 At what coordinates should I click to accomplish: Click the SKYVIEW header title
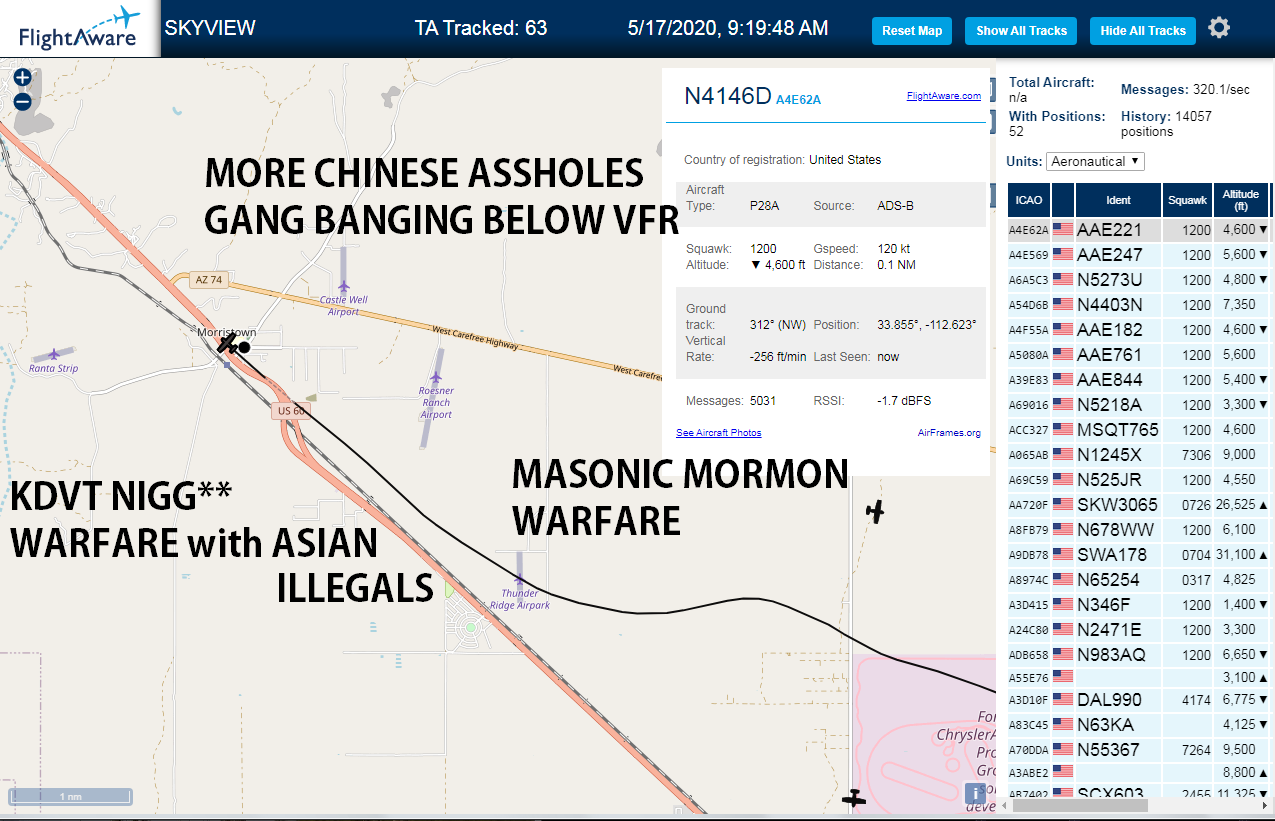(x=210, y=28)
